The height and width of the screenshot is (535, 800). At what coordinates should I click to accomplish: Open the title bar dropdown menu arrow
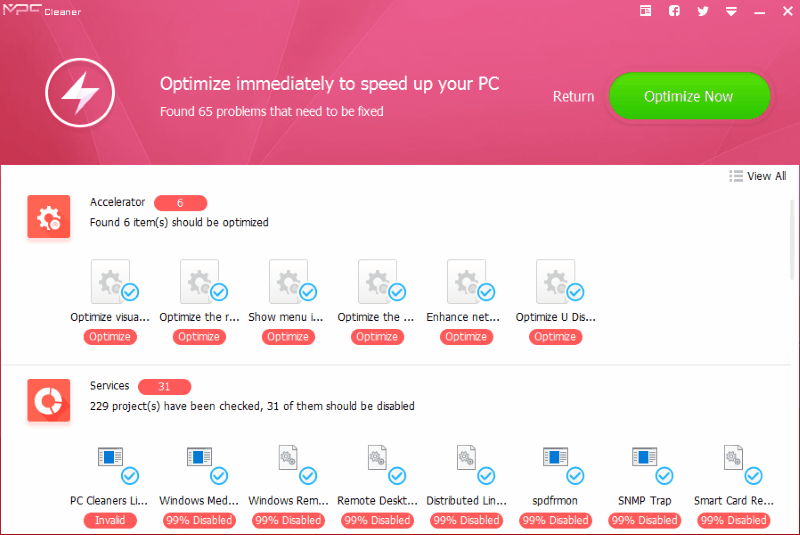(731, 11)
